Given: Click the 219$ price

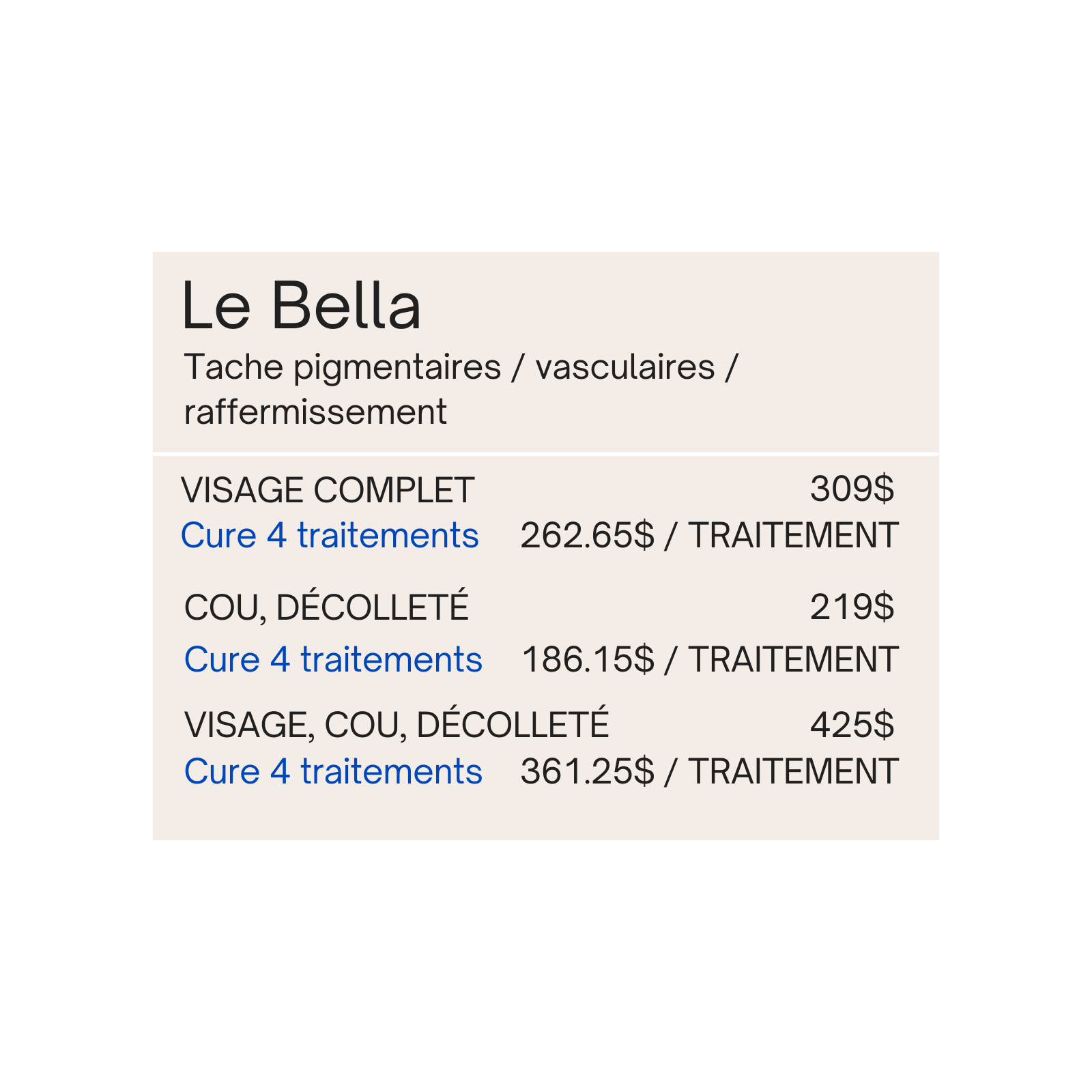Looking at the screenshot, I should [852, 607].
